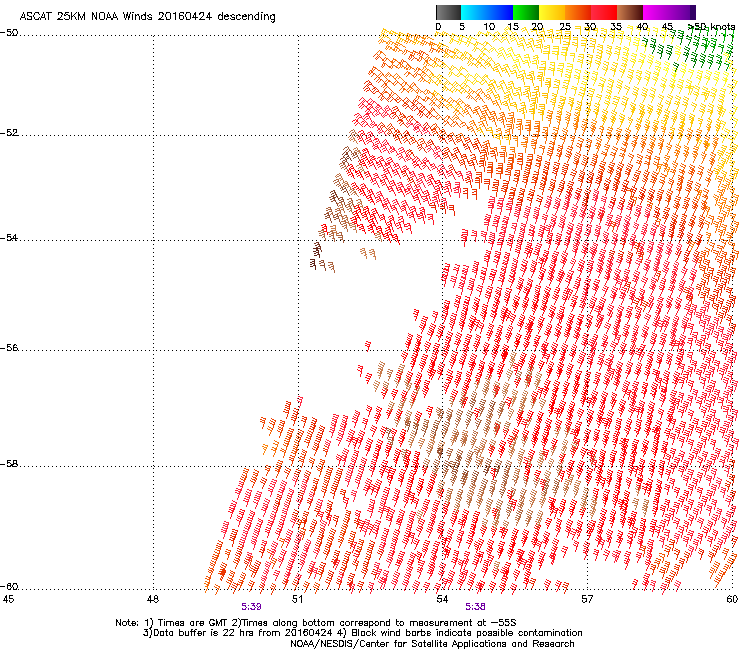Click the orange 25-30 knots color swatch
Image resolution: width=740 pixels, height=650 pixels.
[577, 12]
